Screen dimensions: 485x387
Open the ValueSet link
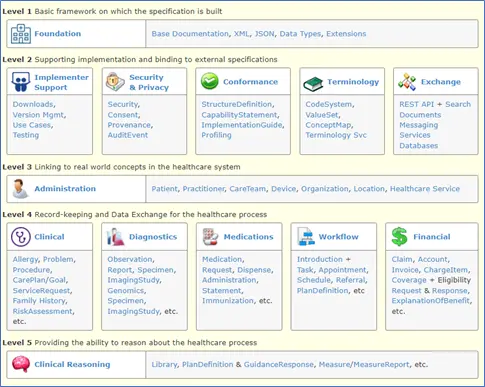tap(322, 115)
